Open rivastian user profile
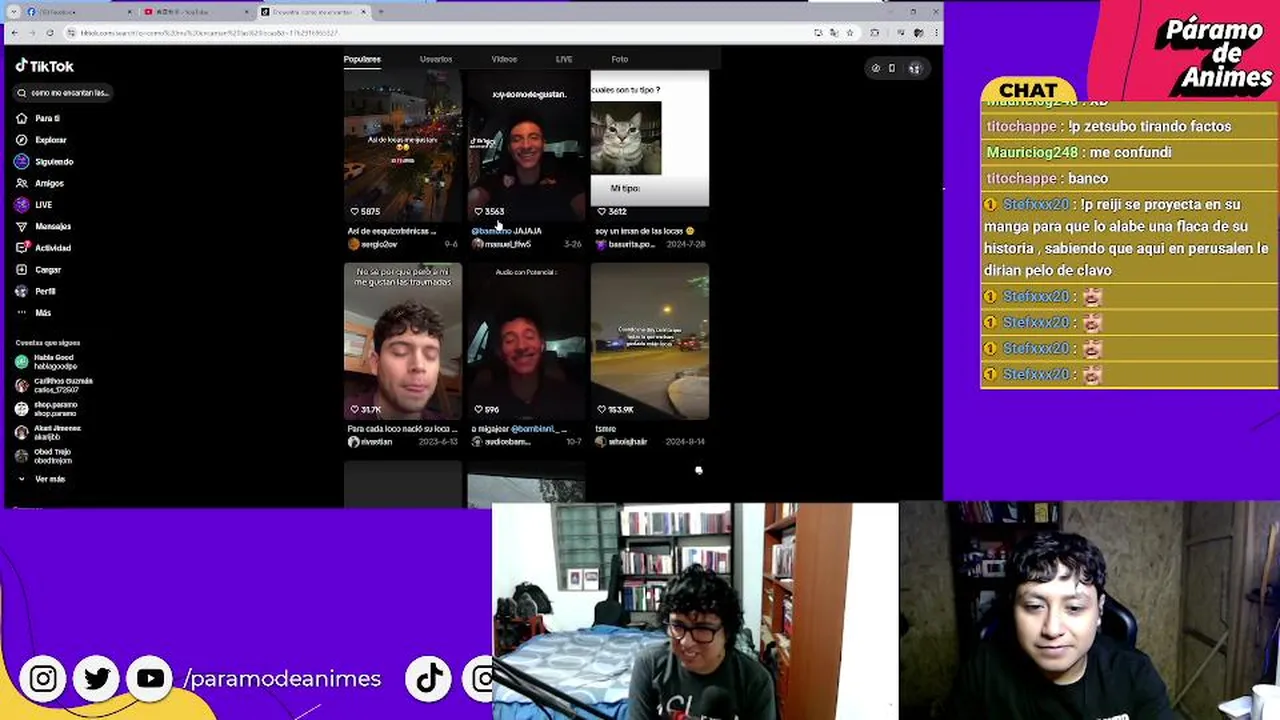1280x720 pixels. point(370,442)
